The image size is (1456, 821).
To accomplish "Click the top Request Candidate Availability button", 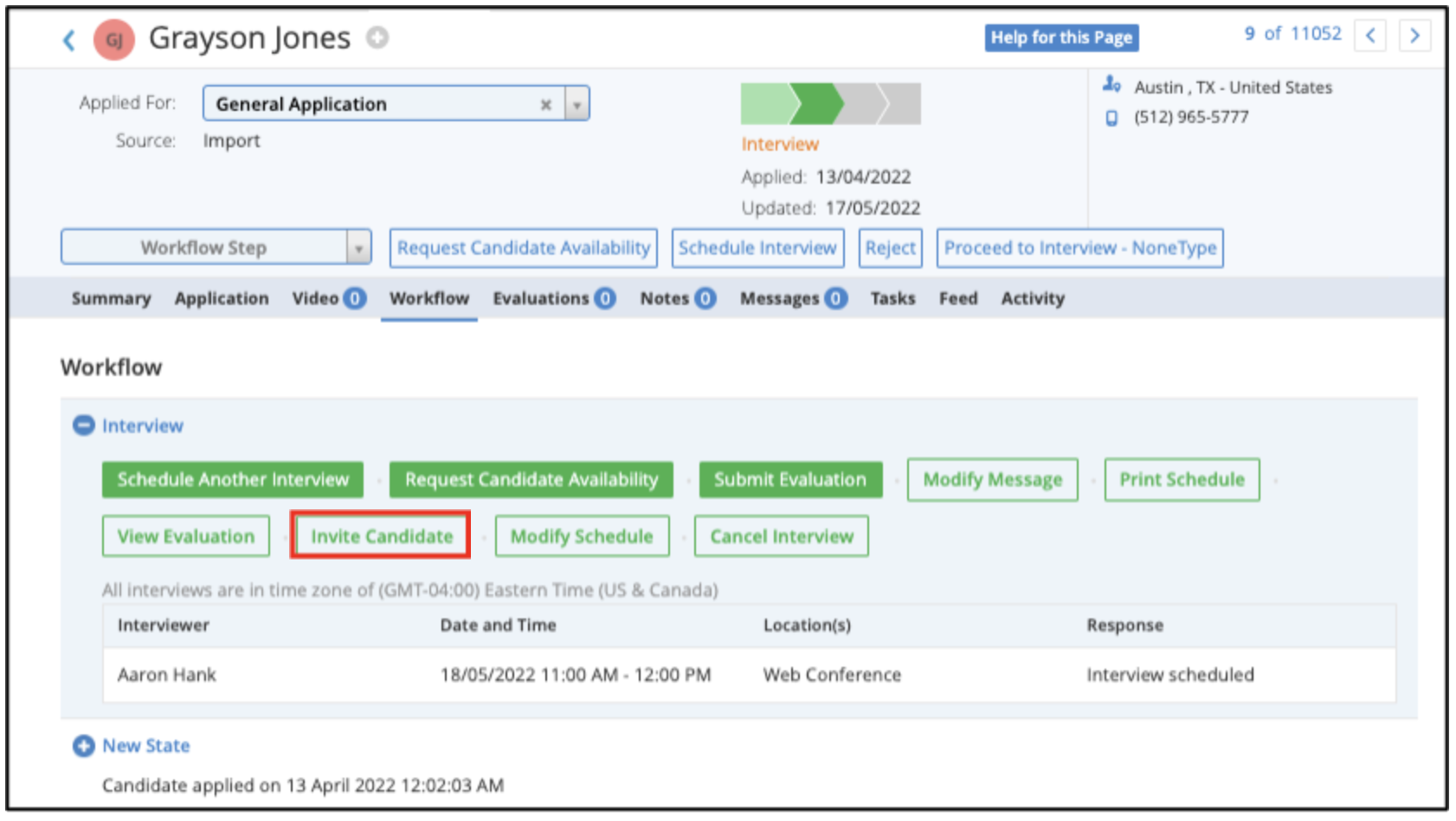I will [x=524, y=248].
